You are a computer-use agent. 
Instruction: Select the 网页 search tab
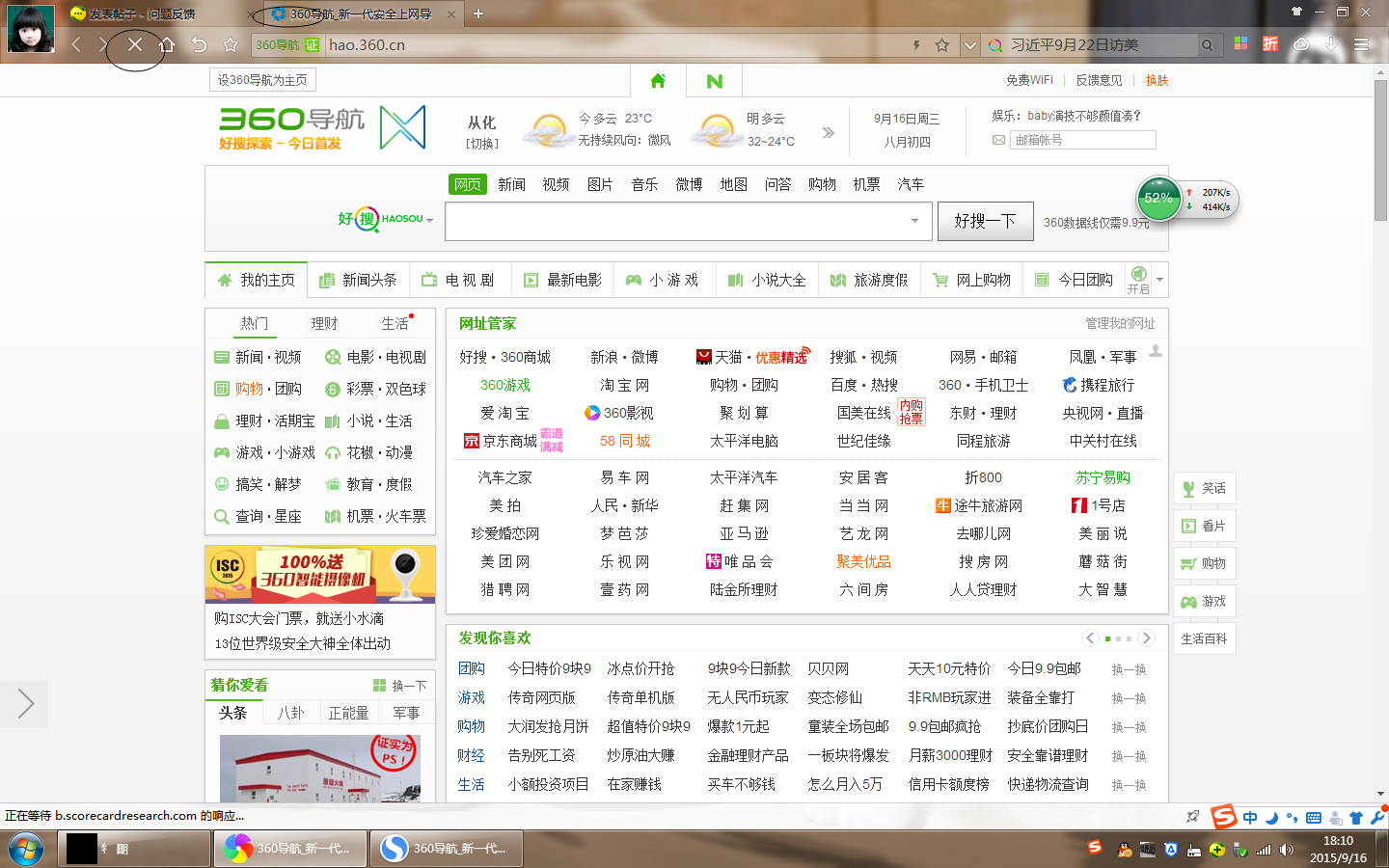point(468,184)
